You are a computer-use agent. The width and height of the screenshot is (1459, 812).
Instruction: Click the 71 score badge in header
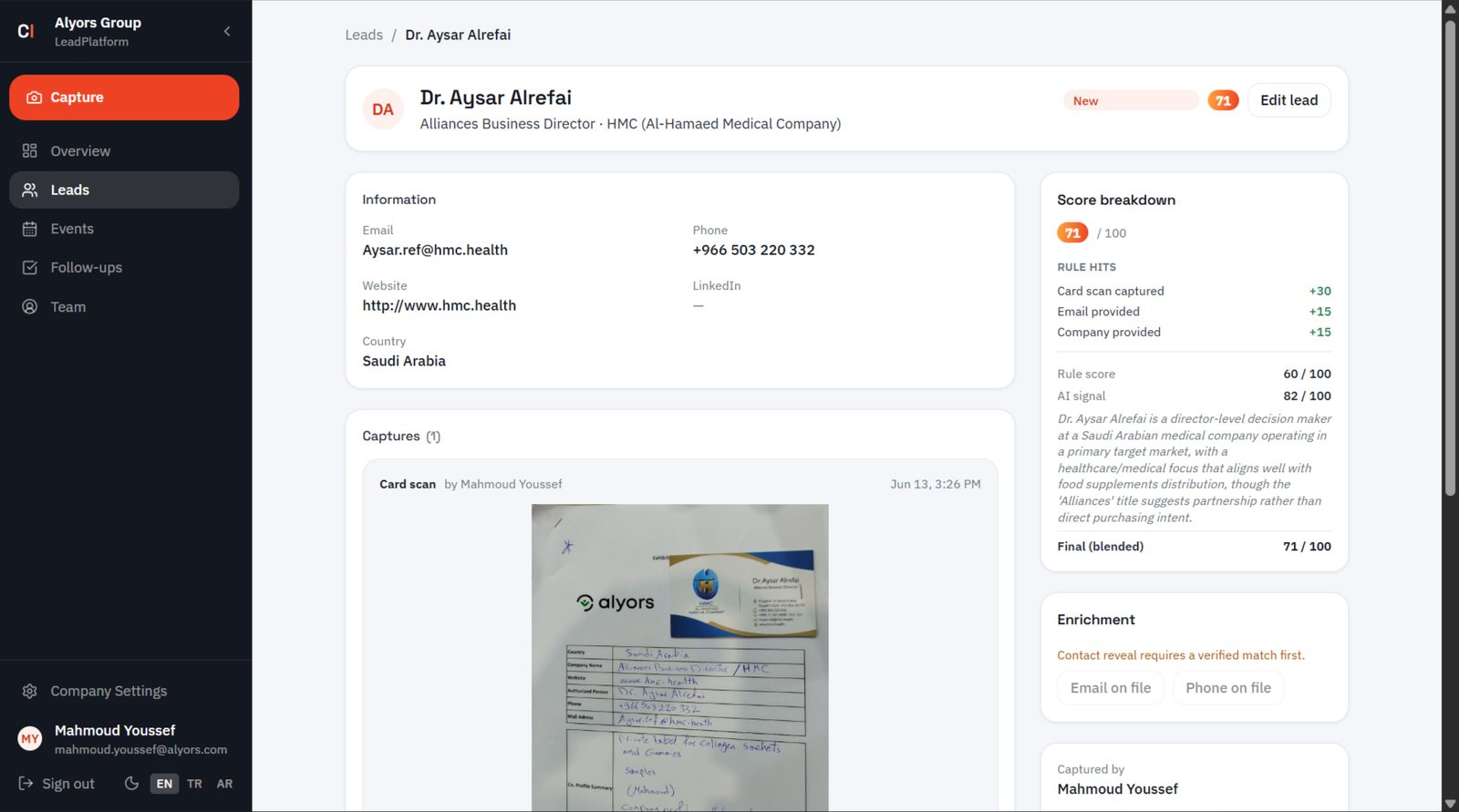(1223, 100)
